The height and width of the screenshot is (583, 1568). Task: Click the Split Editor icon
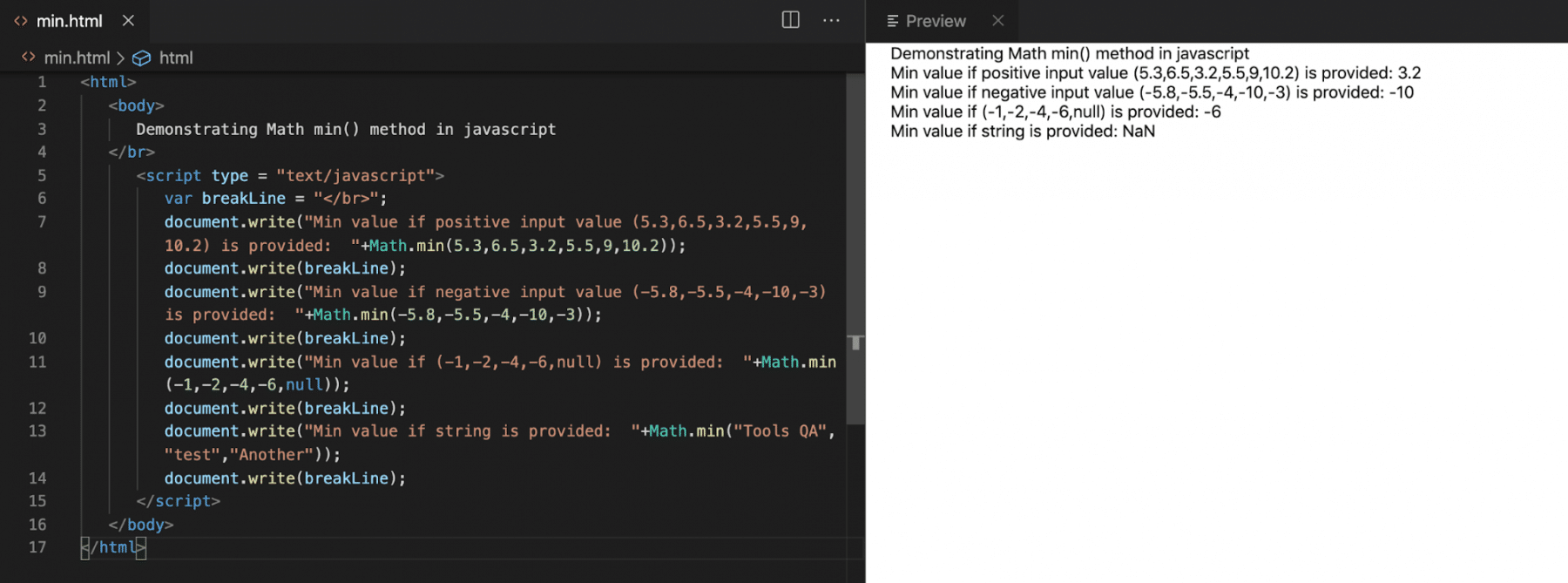[x=790, y=20]
